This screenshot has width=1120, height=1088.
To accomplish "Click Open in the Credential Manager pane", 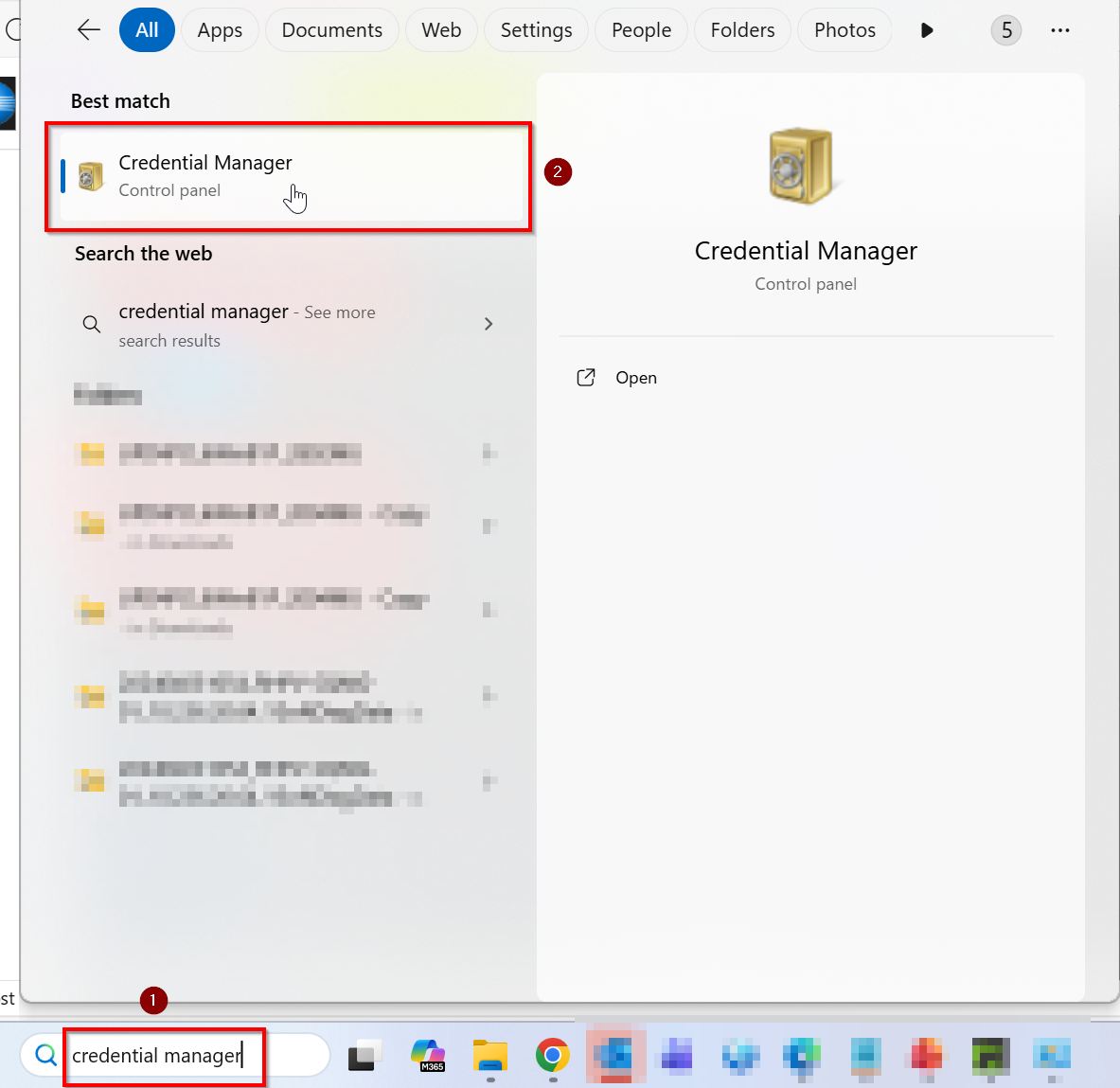I will (635, 378).
